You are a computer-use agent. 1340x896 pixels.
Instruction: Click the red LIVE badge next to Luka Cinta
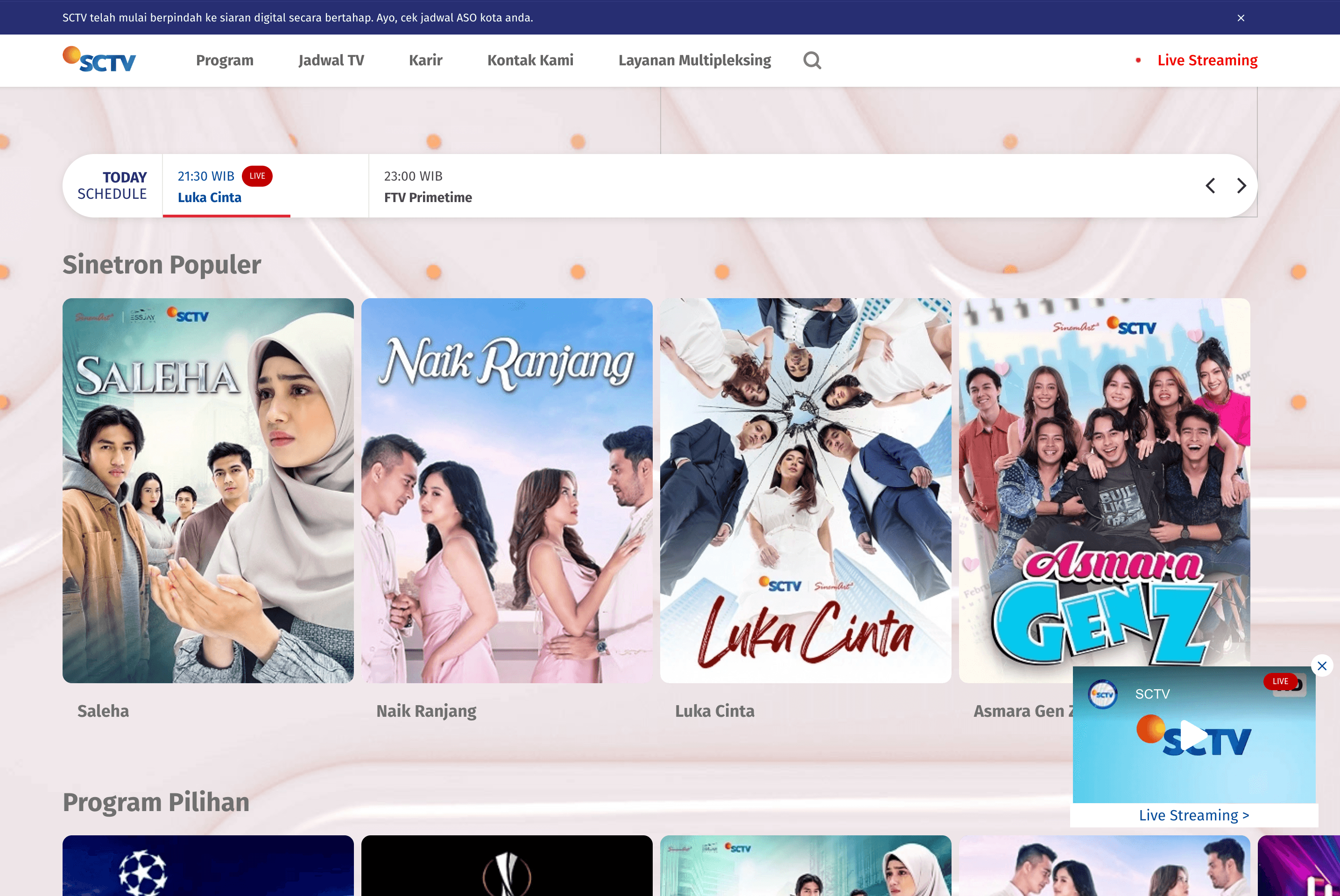[x=257, y=176]
